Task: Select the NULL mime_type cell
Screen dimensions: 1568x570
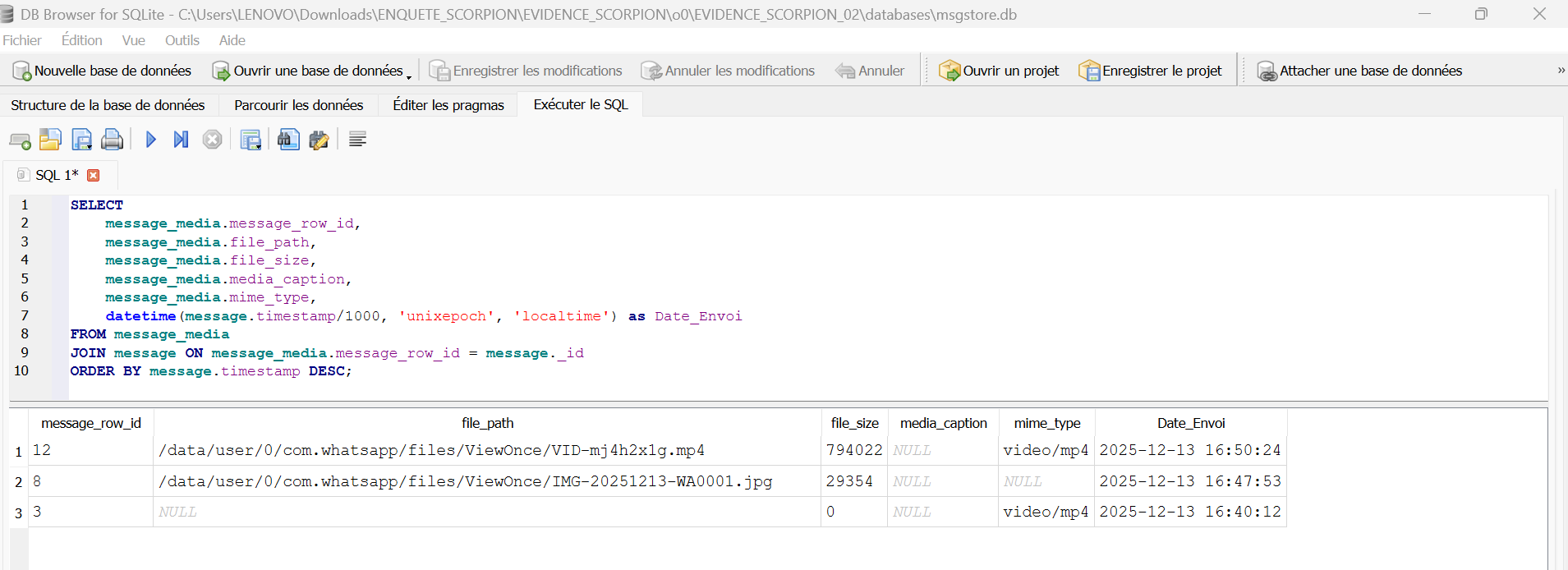Action: pos(1046,481)
